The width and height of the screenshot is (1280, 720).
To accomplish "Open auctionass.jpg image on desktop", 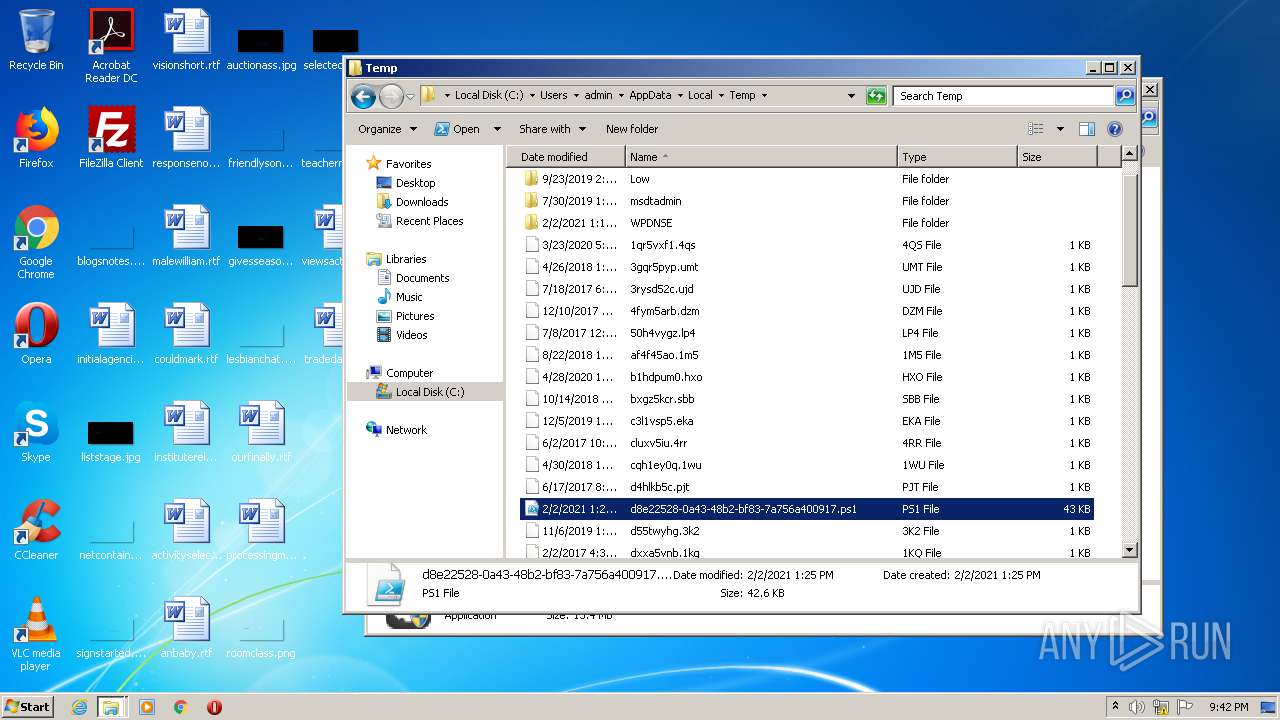I will coord(261,48).
